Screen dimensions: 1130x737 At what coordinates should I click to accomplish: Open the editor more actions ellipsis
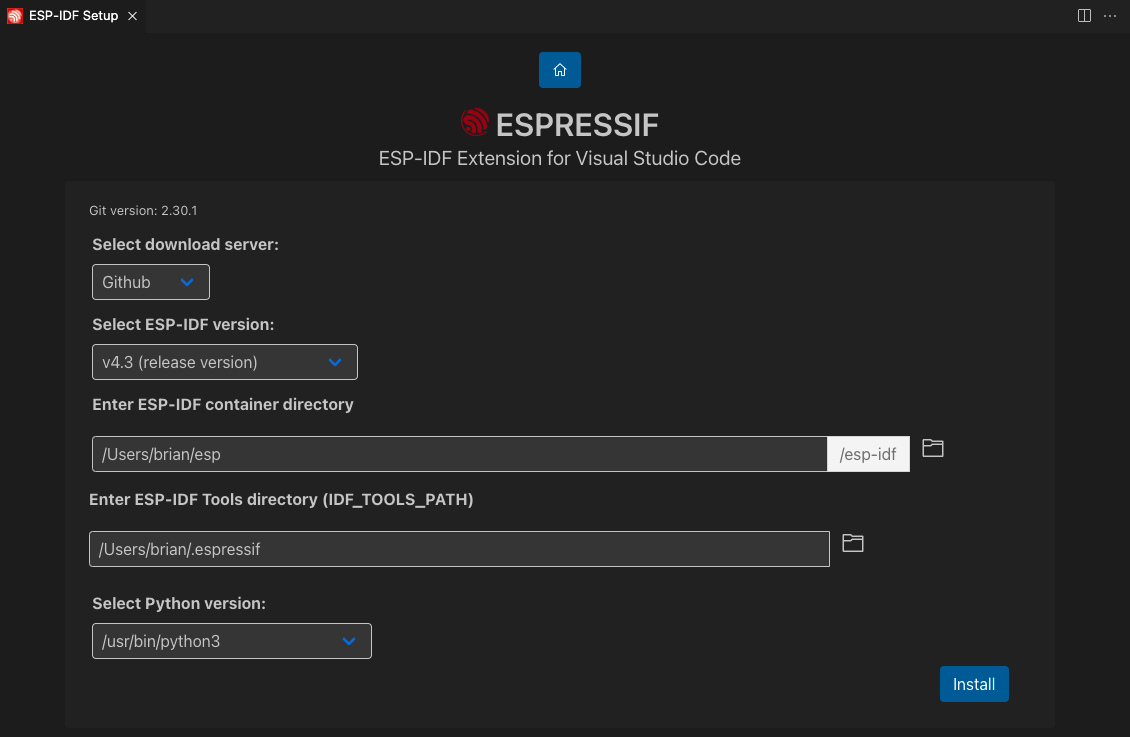[1110, 15]
